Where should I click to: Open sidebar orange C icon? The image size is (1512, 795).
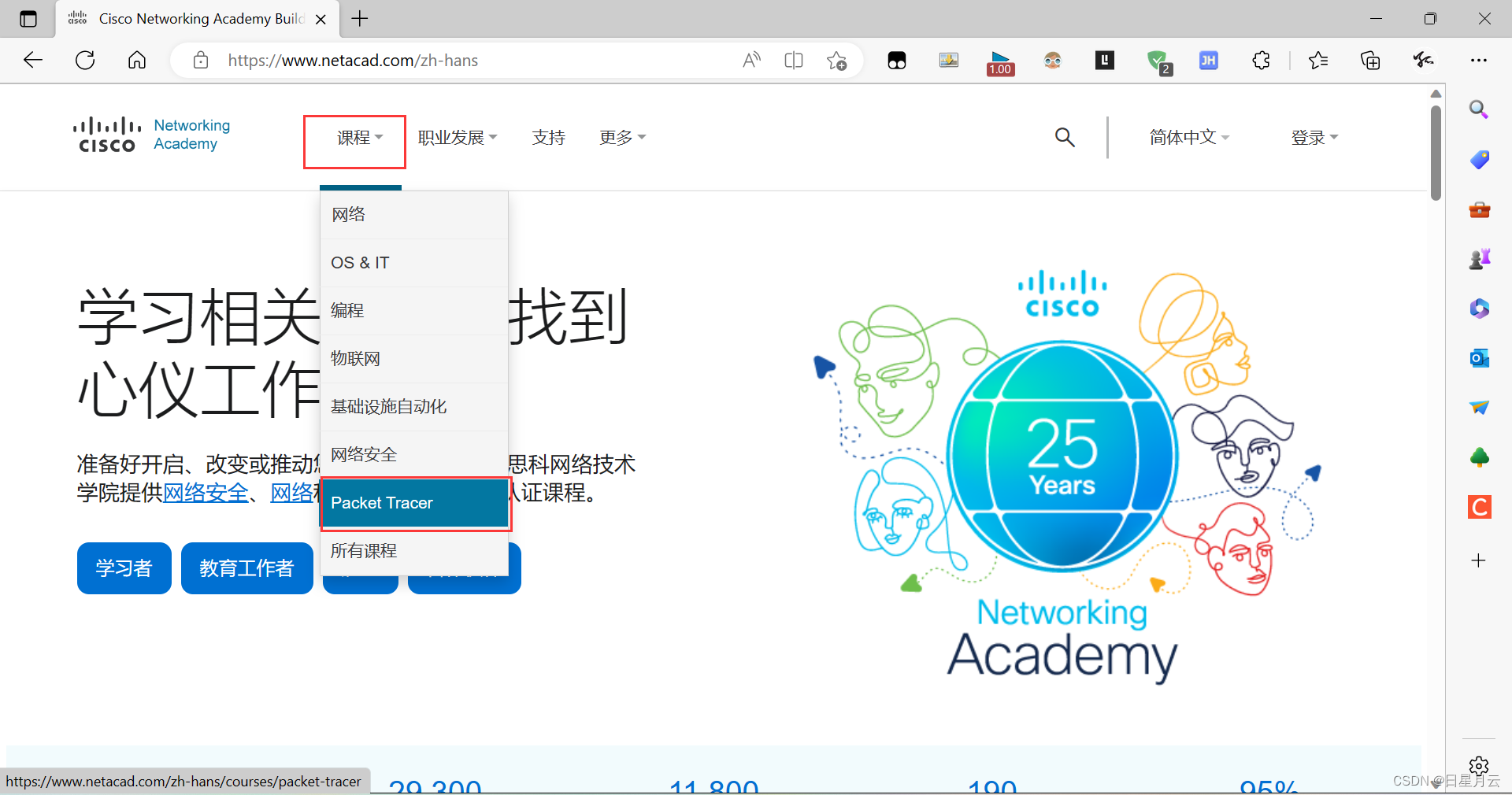tap(1479, 507)
